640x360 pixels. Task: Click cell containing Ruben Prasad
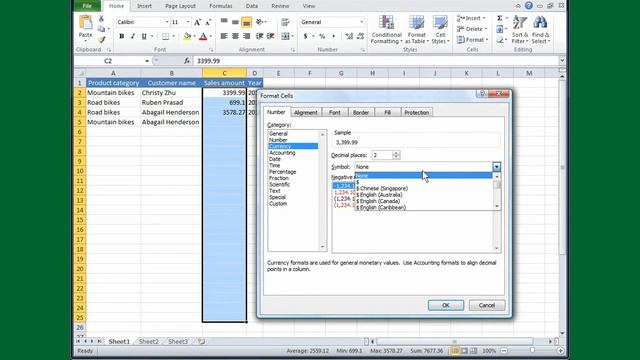point(171,102)
